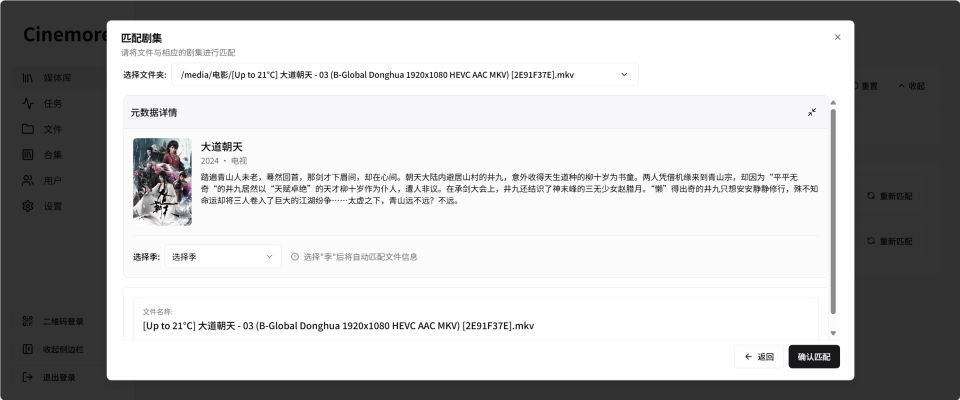
Task: Click the 任务 activity pulse icon
Action: pyautogui.click(x=28, y=104)
